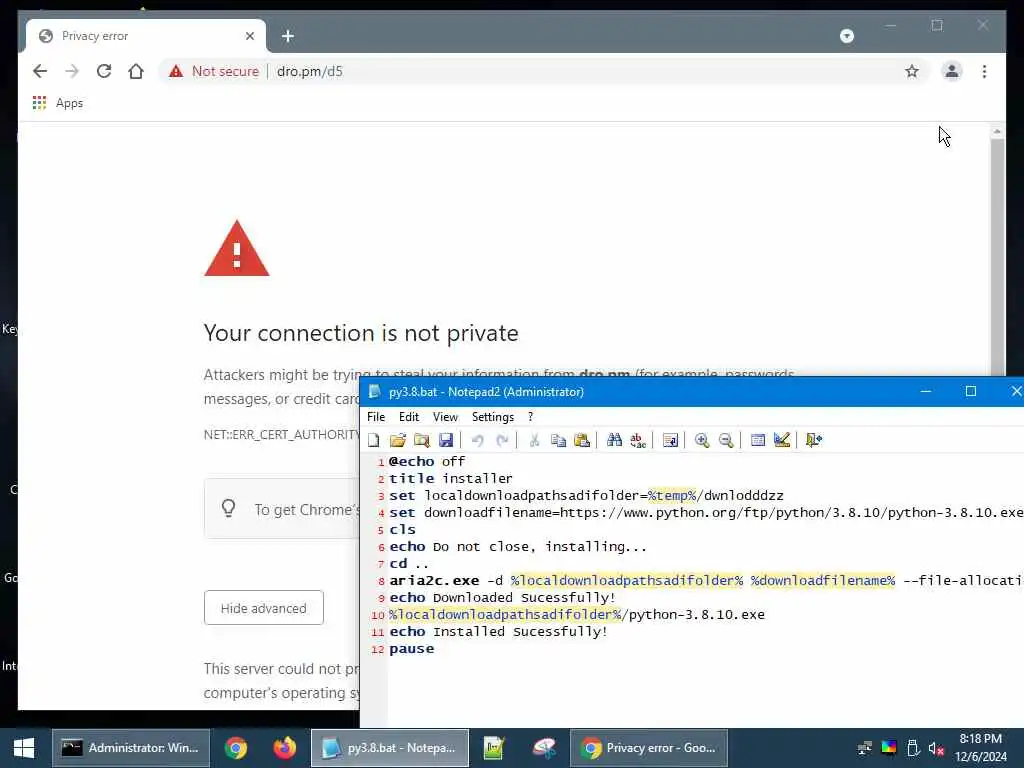Click the tab search dropdown arrow in Chrome

(846, 36)
